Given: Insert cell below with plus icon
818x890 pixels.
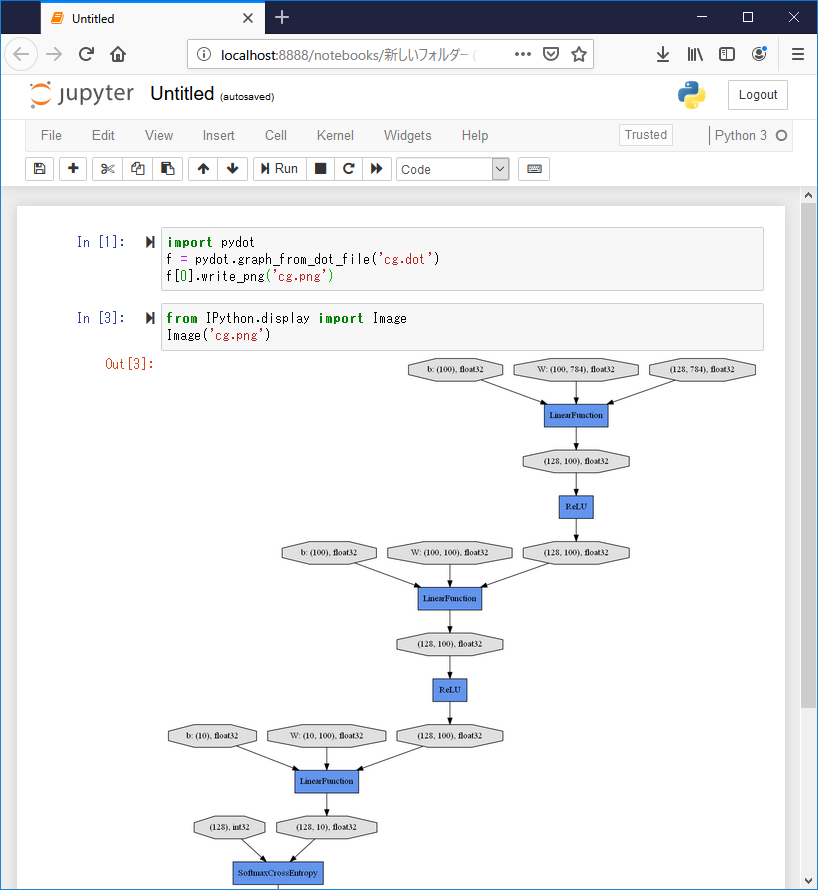Looking at the screenshot, I should tap(73, 169).
